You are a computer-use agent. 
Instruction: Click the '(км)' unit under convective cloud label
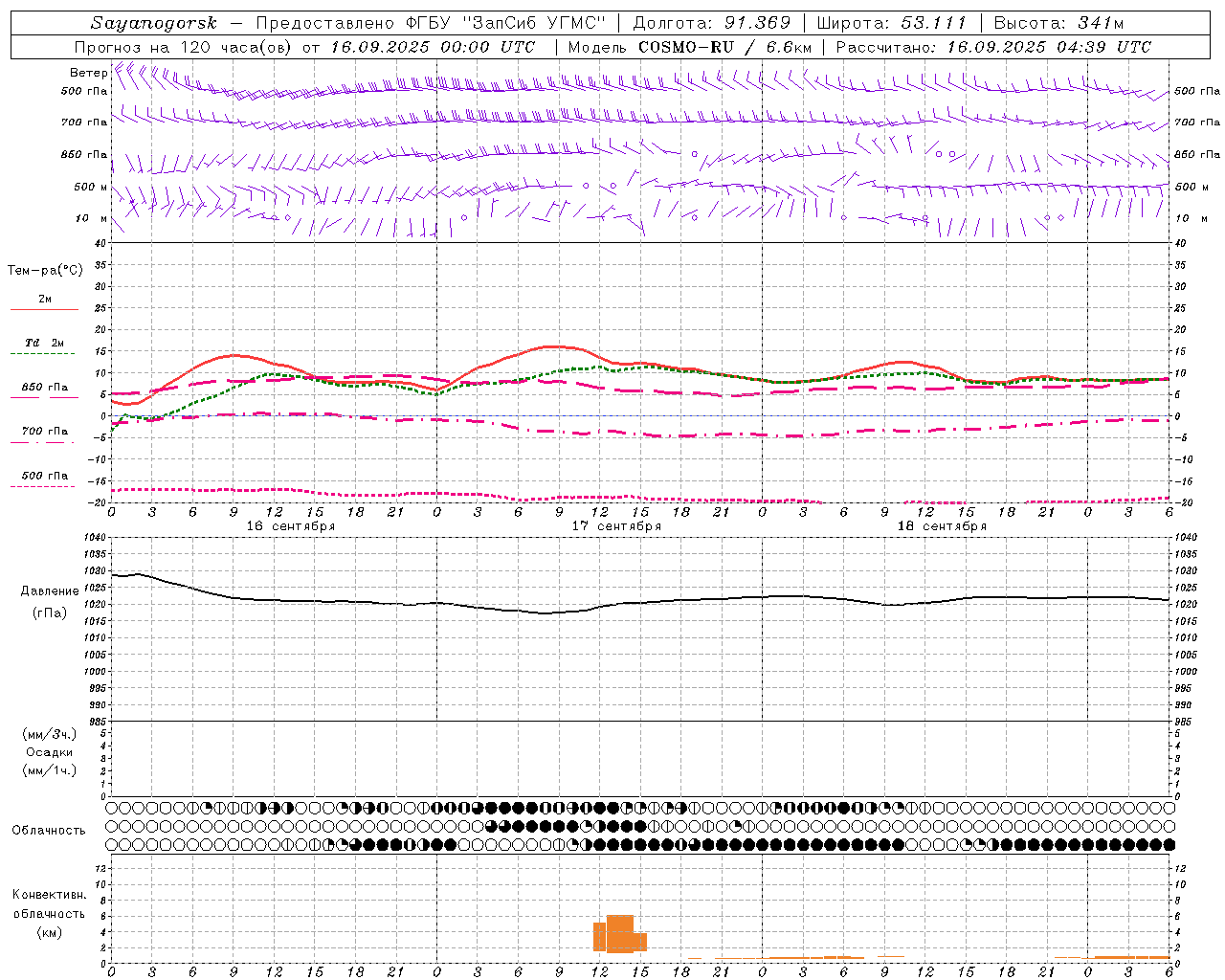pos(50,932)
